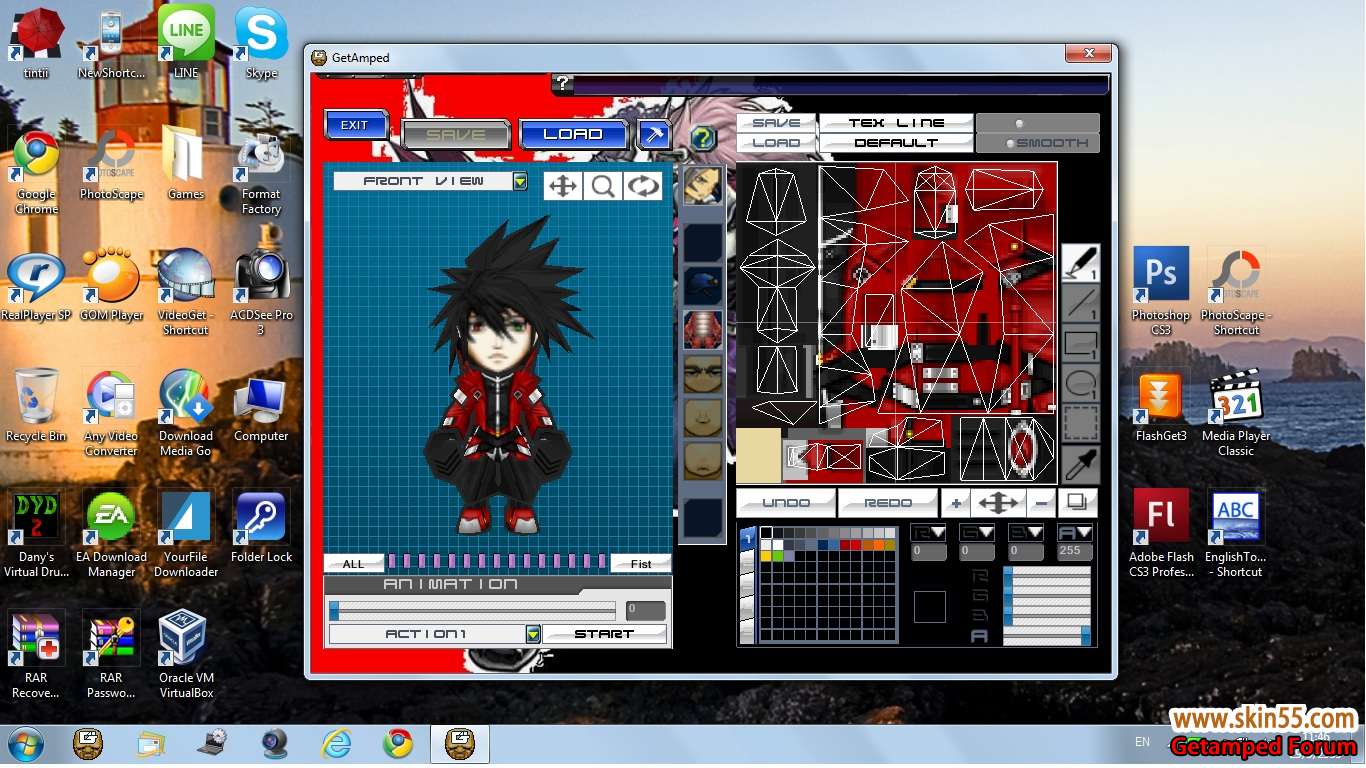Select the rectangle shape tool
This screenshot has height=768, width=1366.
pos(1080,343)
